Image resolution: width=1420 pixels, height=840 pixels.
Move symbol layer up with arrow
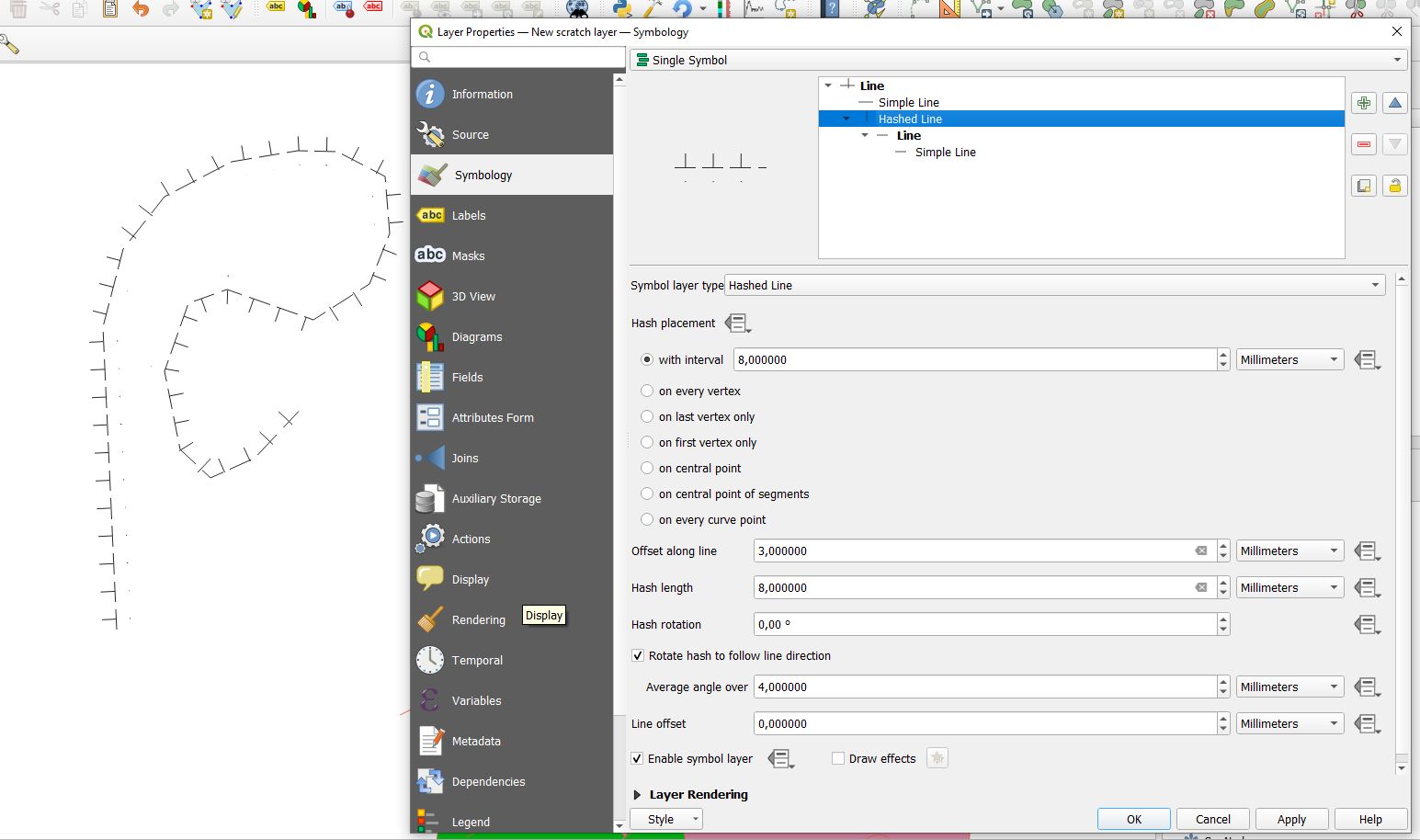click(1394, 103)
